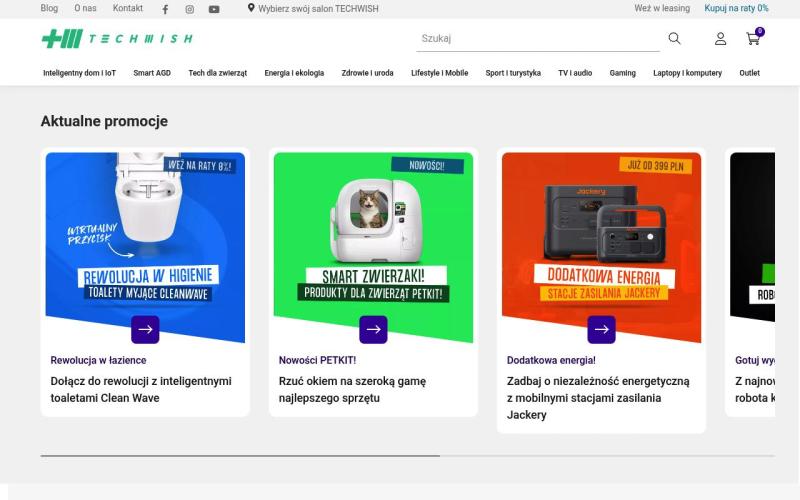Click the Techwish logo
This screenshot has height=500, width=800.
tap(116, 39)
